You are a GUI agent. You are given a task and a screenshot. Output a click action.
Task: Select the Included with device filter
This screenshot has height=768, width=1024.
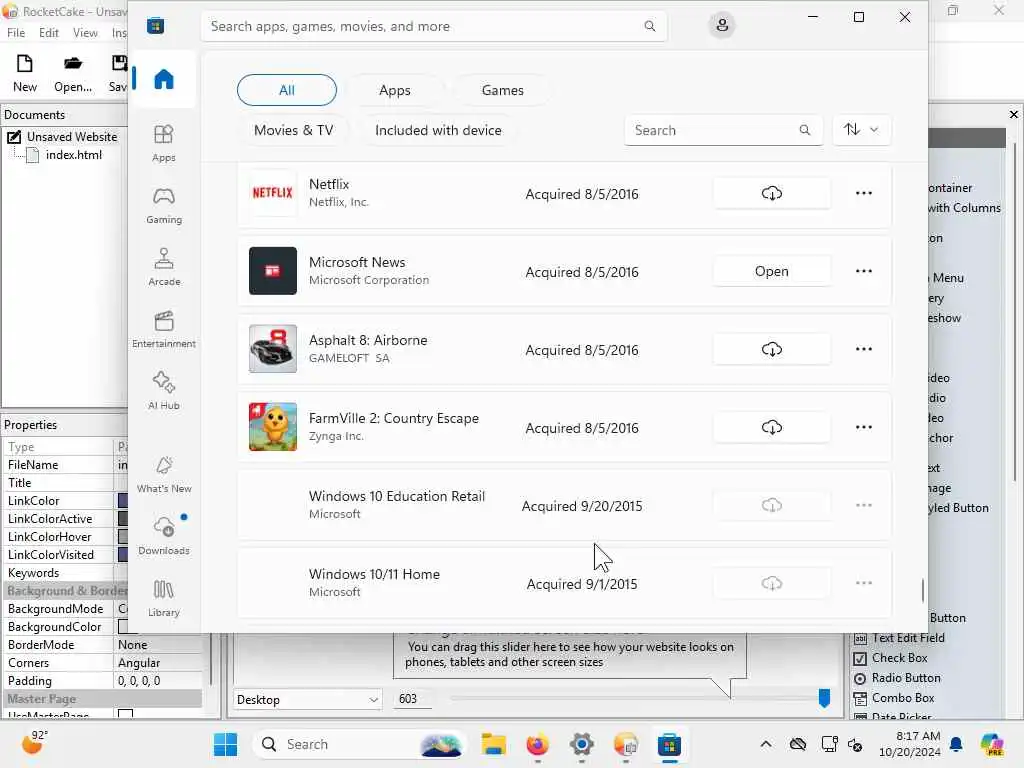click(x=438, y=130)
